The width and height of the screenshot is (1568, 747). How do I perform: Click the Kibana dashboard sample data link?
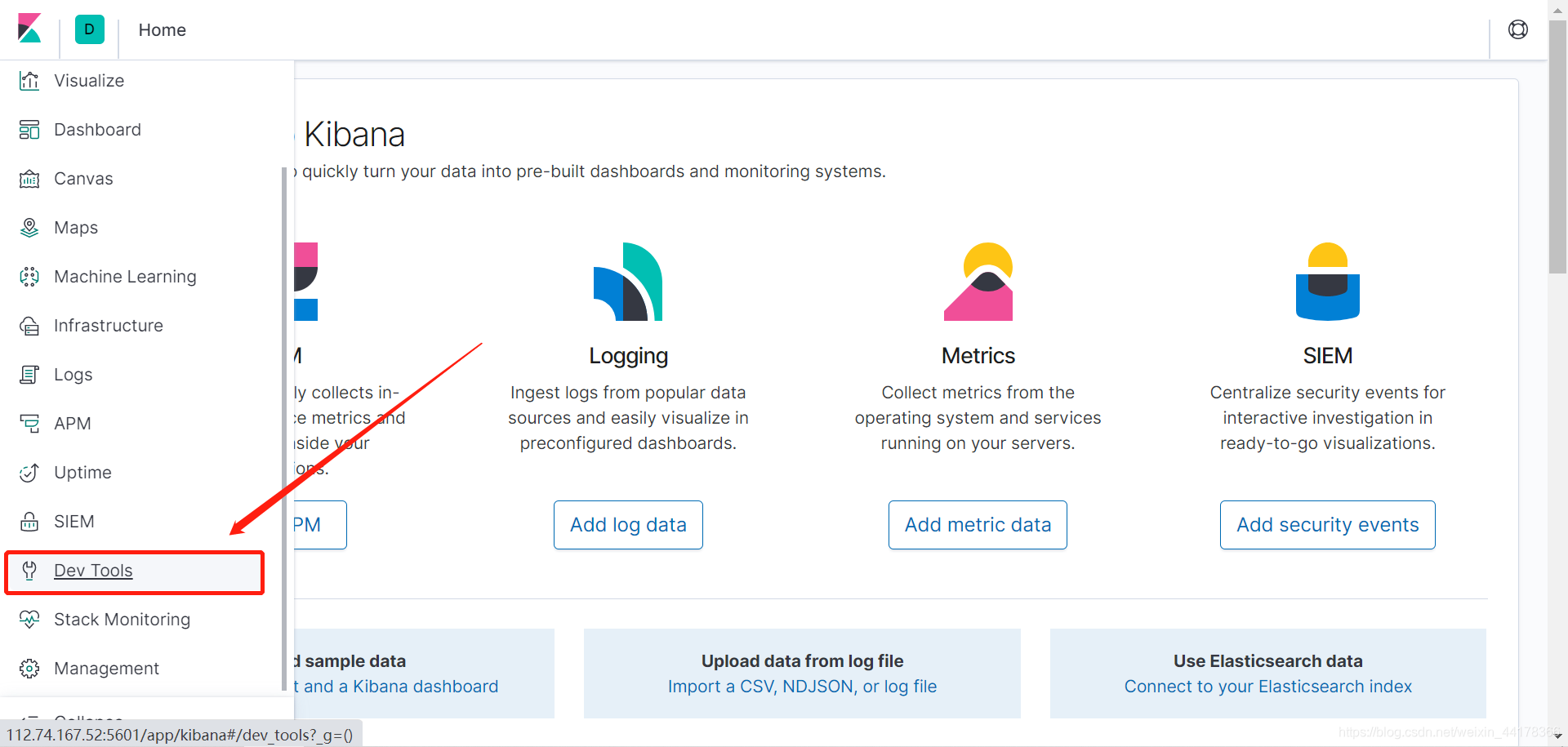396,687
